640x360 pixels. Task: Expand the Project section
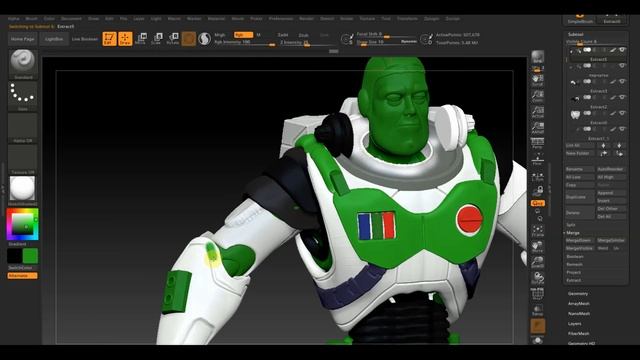click(x=573, y=272)
